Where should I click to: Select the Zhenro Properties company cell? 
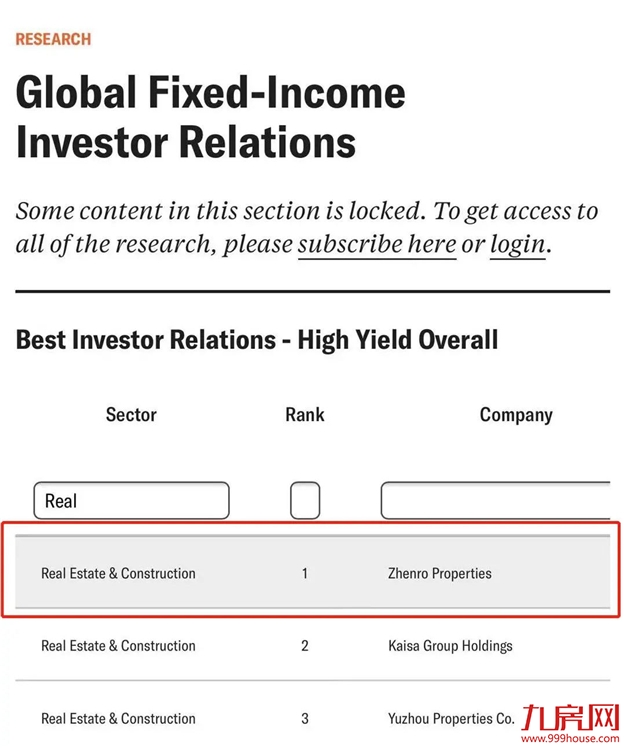pos(440,574)
